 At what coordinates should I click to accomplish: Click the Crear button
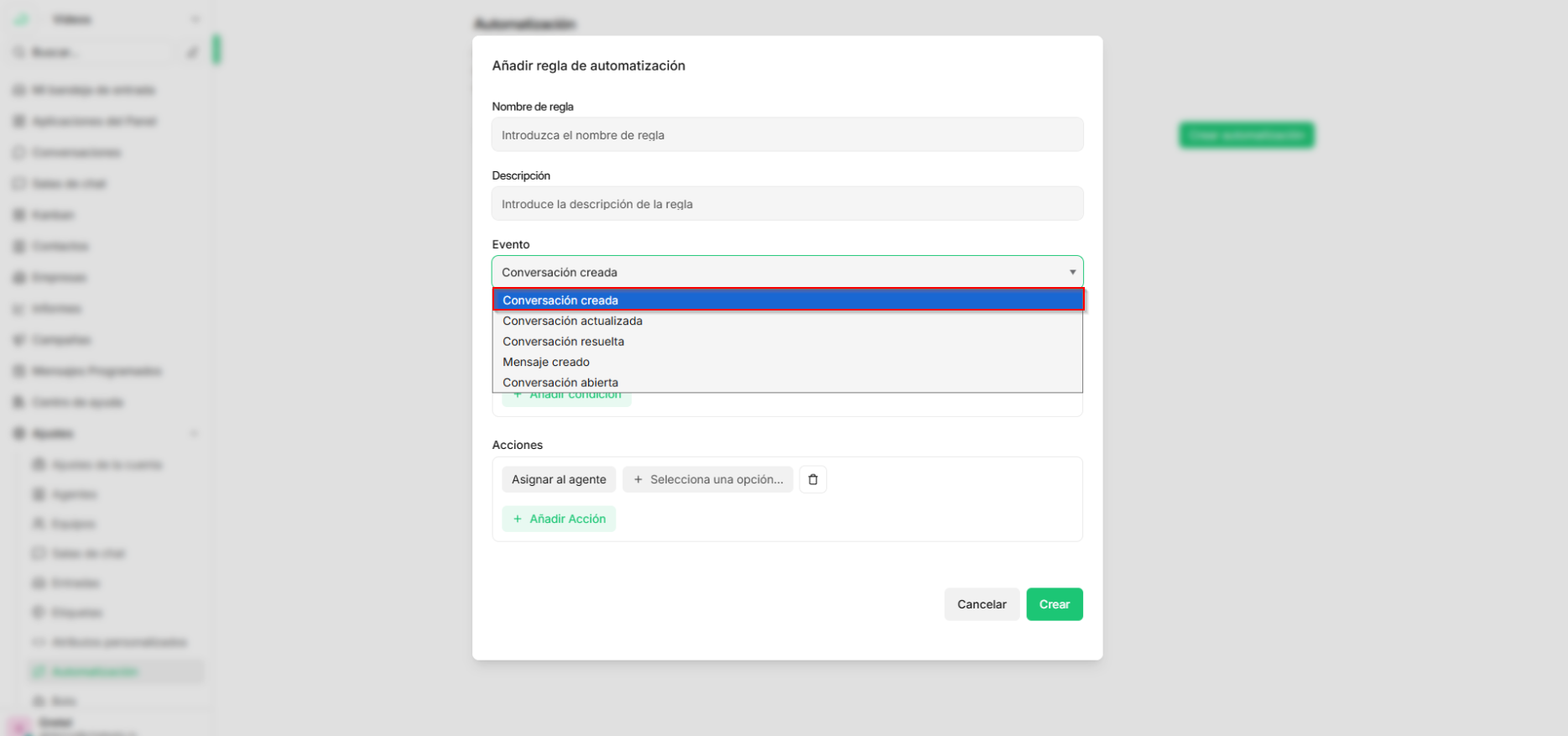click(x=1055, y=604)
